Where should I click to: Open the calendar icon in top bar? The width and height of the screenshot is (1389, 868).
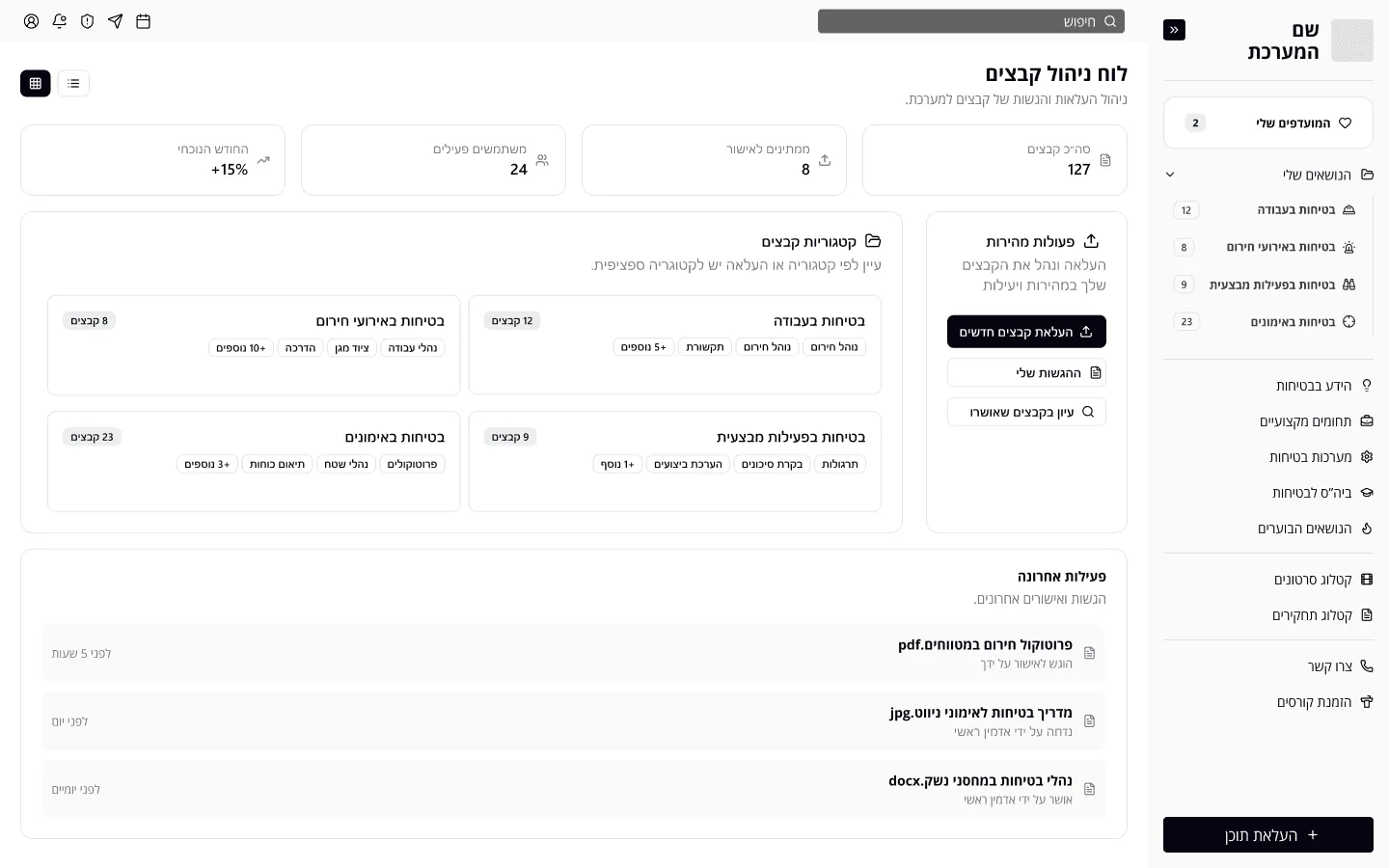(144, 21)
